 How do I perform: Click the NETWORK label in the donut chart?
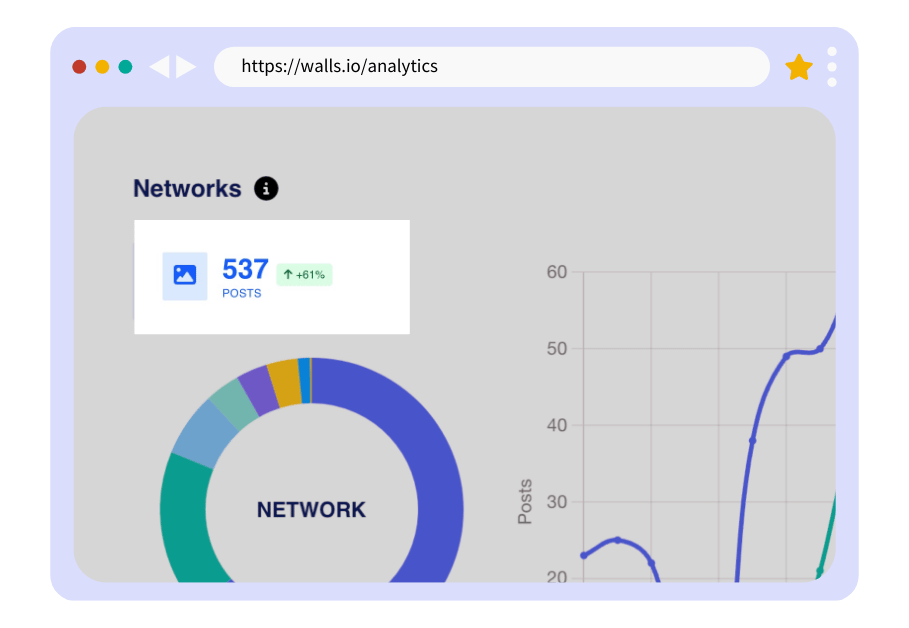click(310, 509)
